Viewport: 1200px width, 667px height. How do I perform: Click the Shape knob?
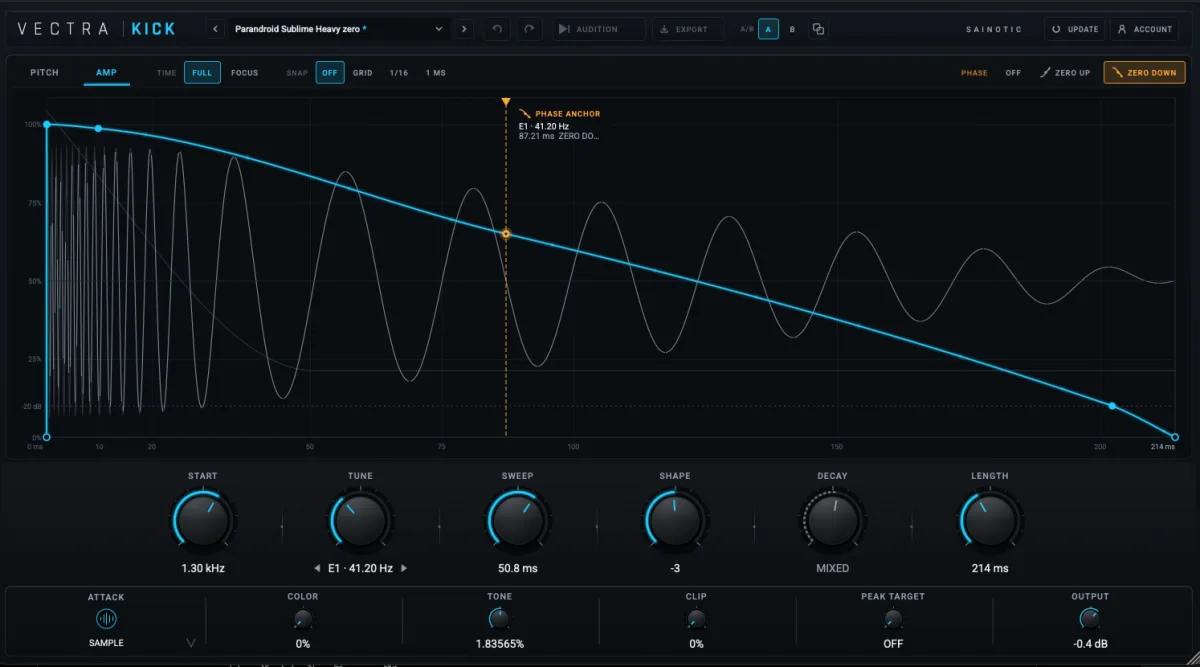(674, 520)
